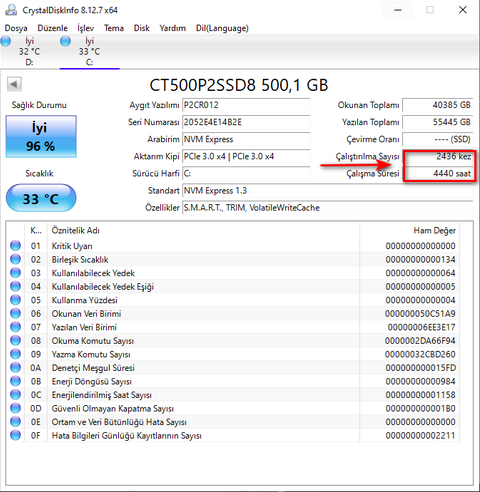Image resolution: width=480 pixels, height=492 pixels.
Task: Click the 33 °C temperature button
Action: (41, 198)
